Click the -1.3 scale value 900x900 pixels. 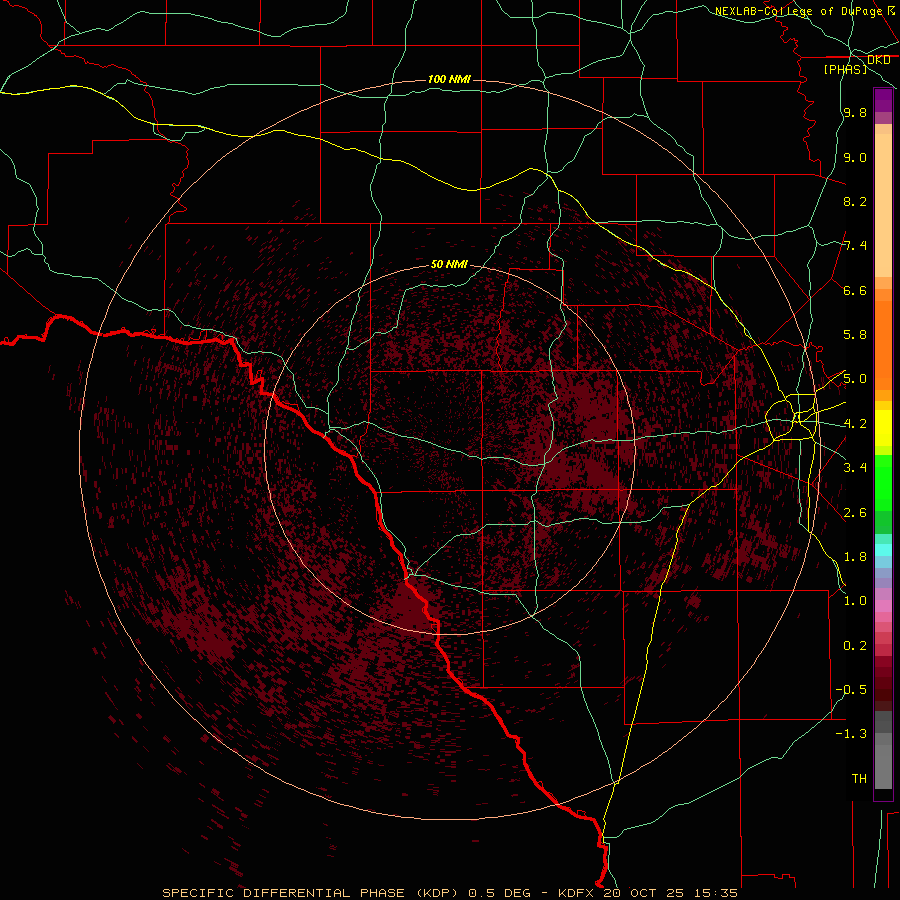(851, 734)
